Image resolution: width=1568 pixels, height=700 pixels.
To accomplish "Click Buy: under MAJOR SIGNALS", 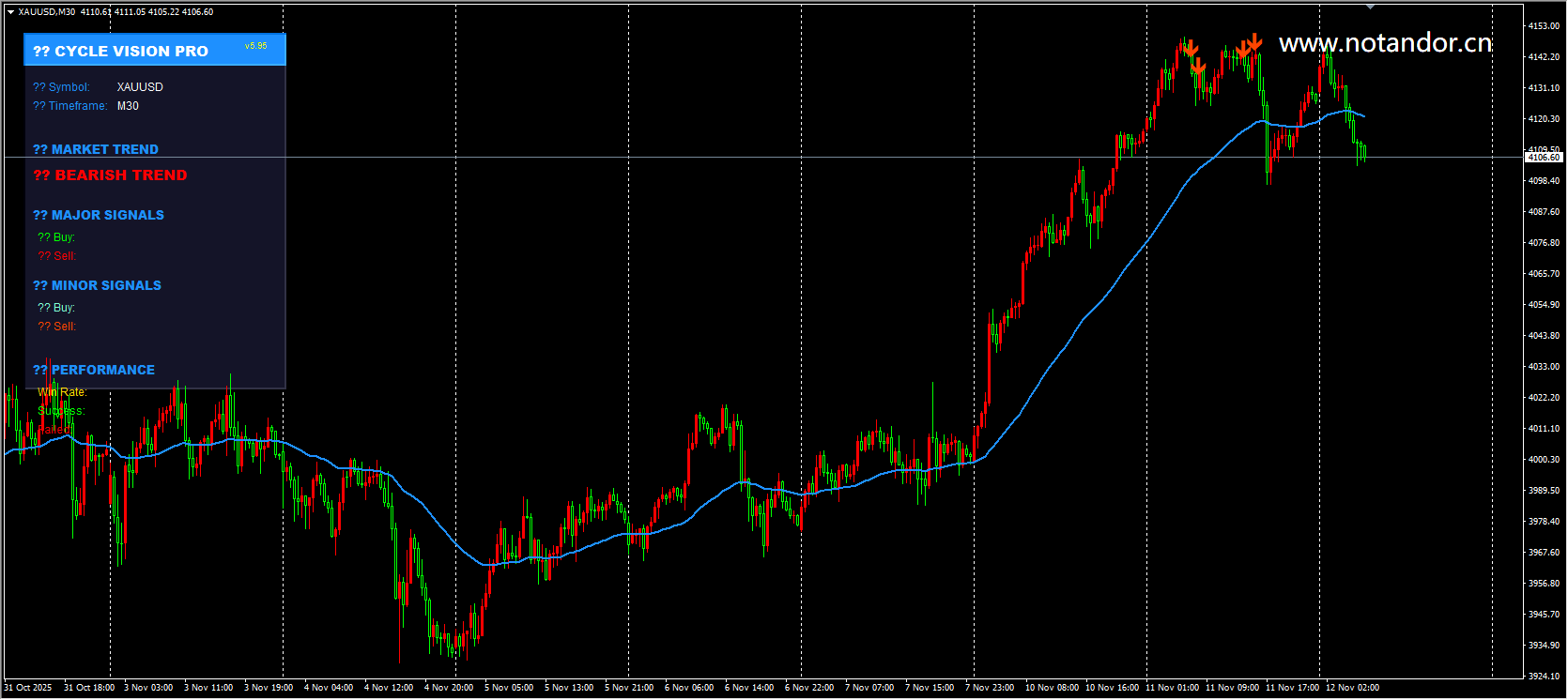I will coord(56,237).
